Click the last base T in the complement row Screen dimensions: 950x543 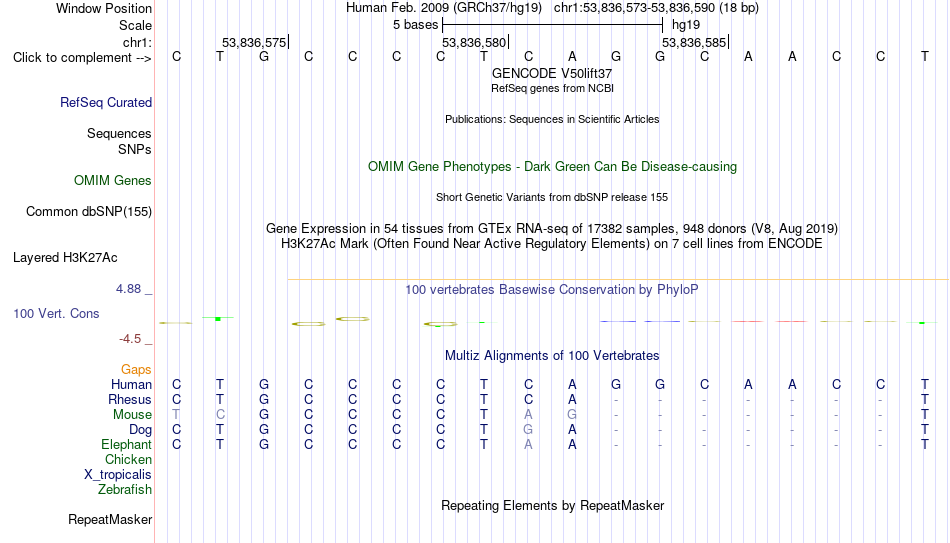click(925, 57)
